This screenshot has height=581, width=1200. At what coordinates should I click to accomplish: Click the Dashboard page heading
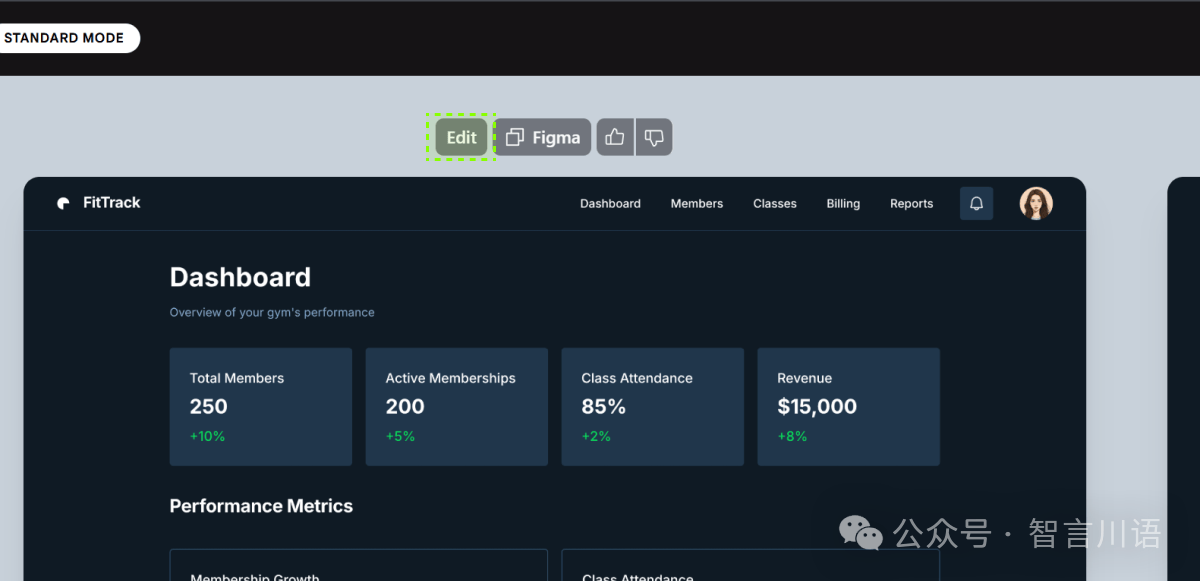pyautogui.click(x=240, y=277)
